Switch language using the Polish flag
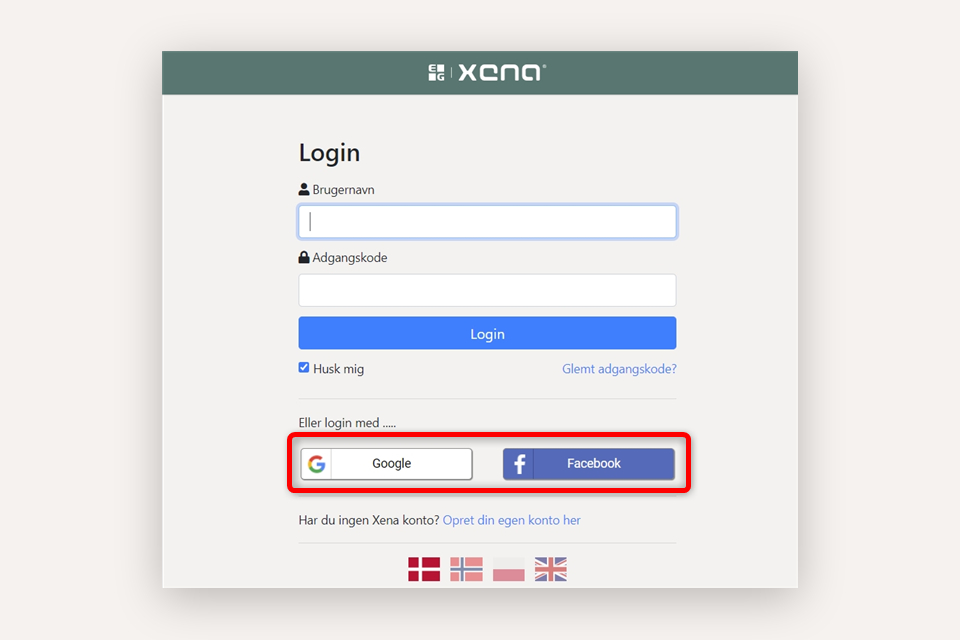The height and width of the screenshot is (640, 960). click(508, 569)
